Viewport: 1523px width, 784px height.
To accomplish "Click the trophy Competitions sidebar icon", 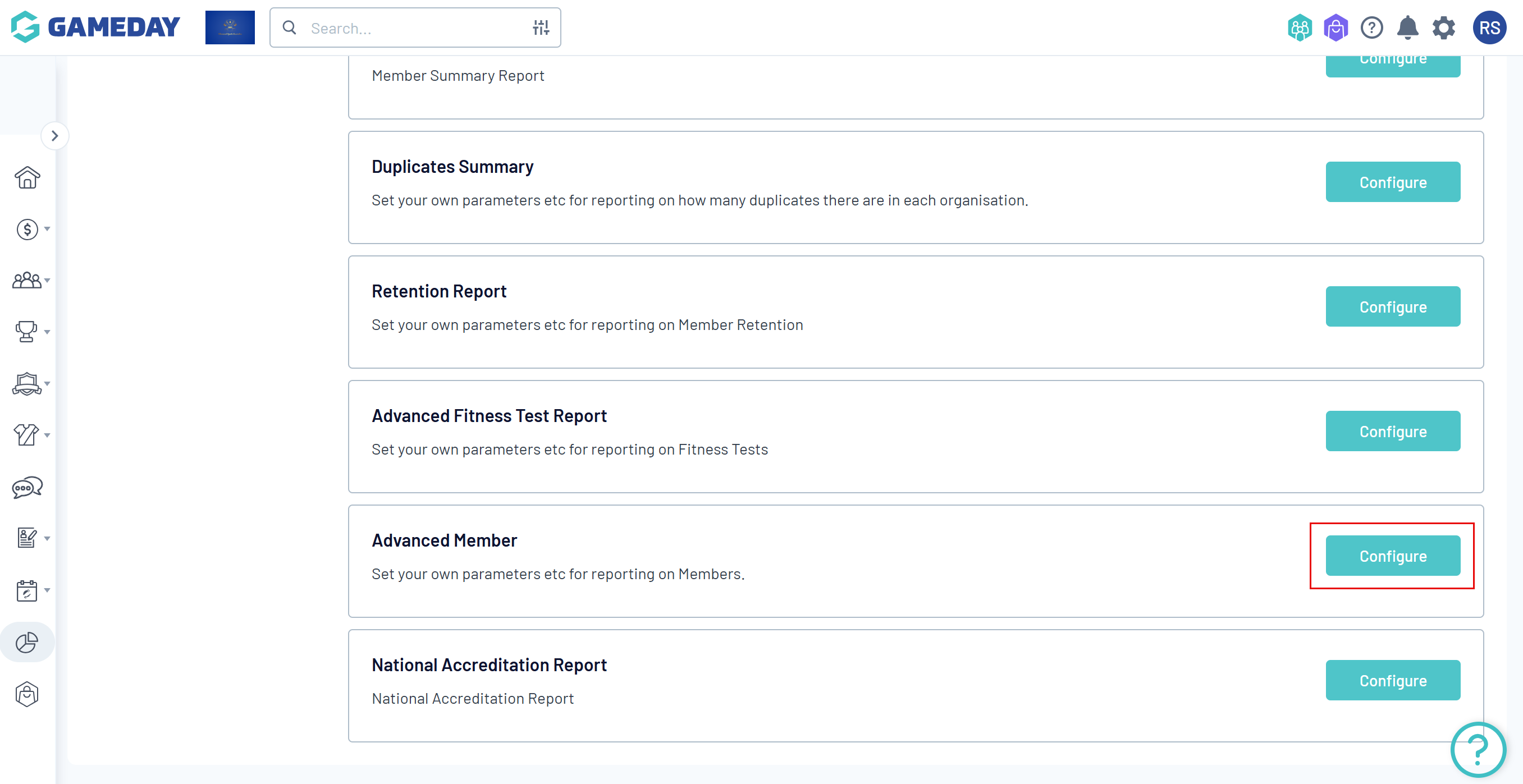I will pos(27,332).
